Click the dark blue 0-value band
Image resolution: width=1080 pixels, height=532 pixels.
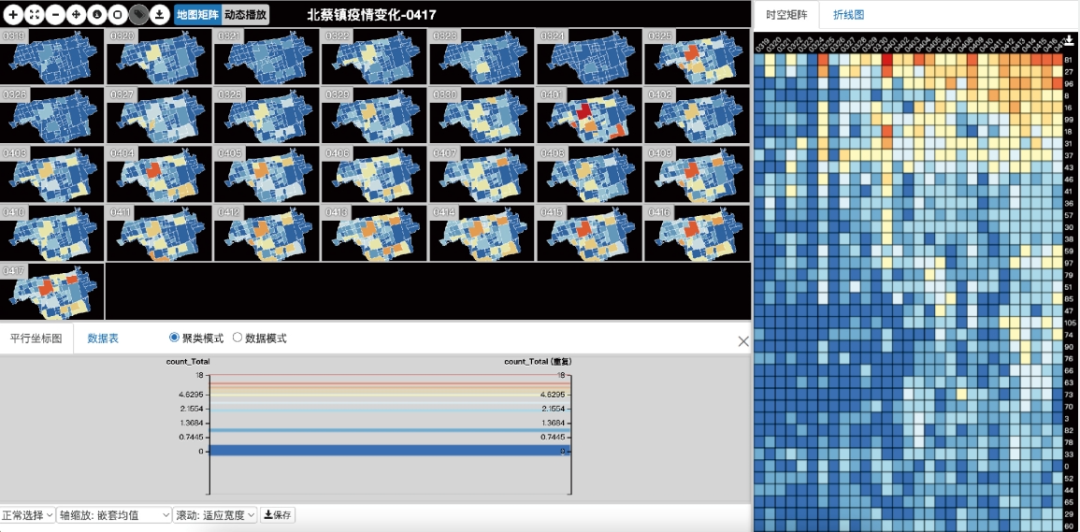[388, 451]
